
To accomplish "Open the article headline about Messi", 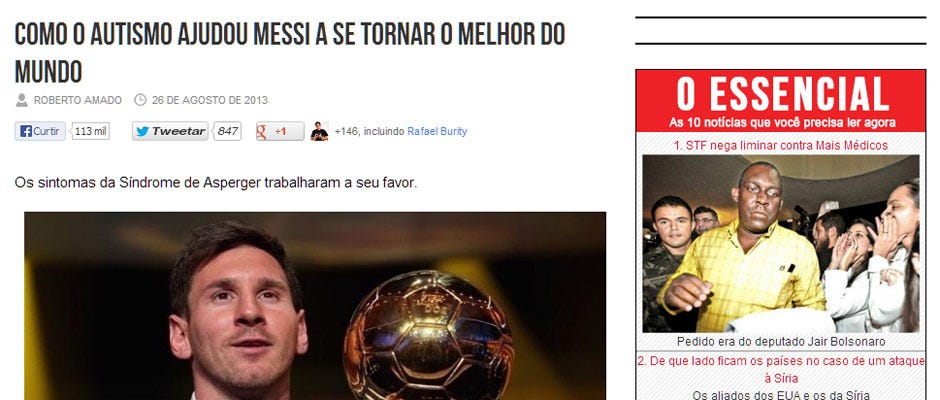I will (290, 53).
